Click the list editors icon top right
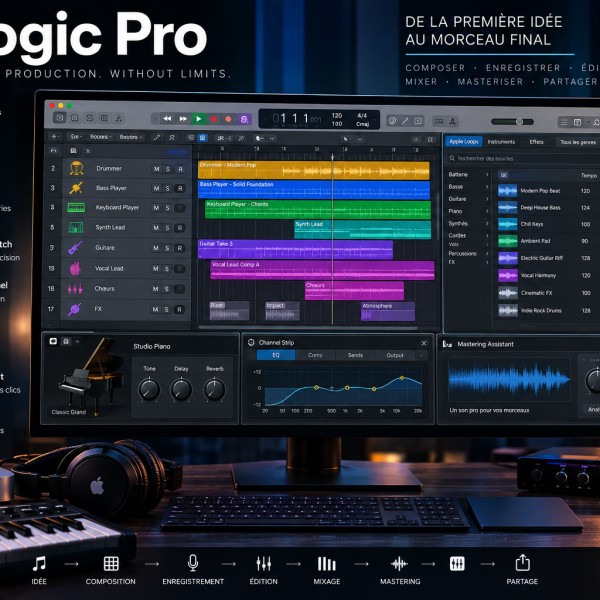This screenshot has height=600, width=600. pyautogui.click(x=564, y=122)
